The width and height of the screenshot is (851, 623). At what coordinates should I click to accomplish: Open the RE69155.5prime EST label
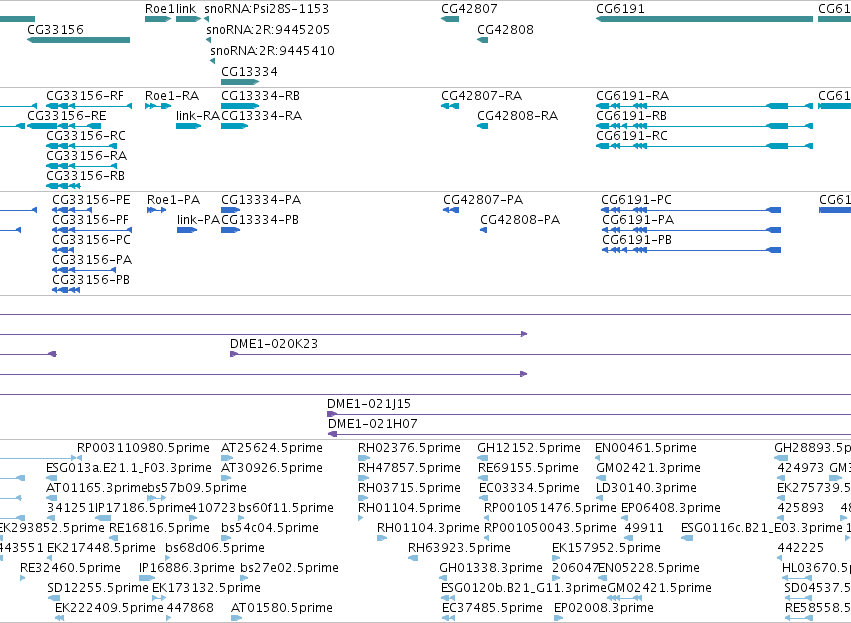pyautogui.click(x=528, y=468)
